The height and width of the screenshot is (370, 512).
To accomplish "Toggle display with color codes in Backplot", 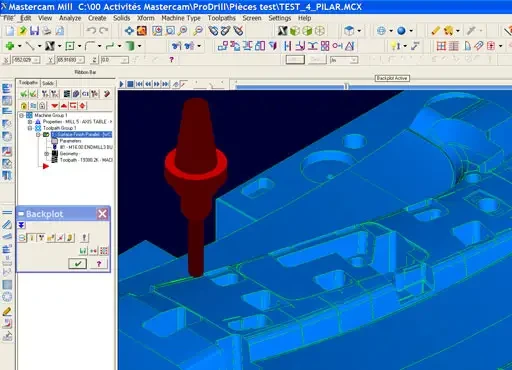I will tap(22, 238).
